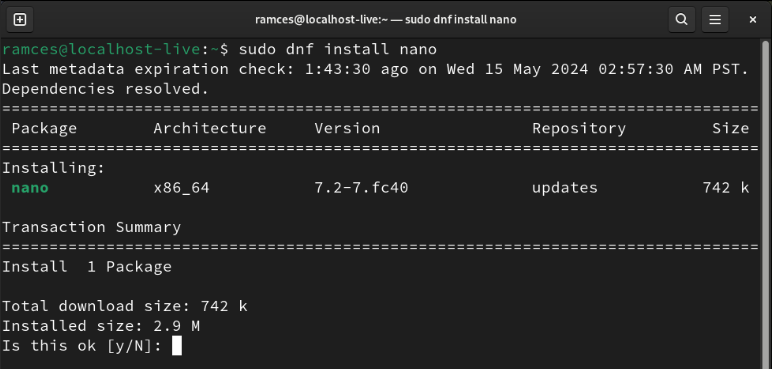
Task: Click the 'Package' column header
Action: tap(44, 128)
